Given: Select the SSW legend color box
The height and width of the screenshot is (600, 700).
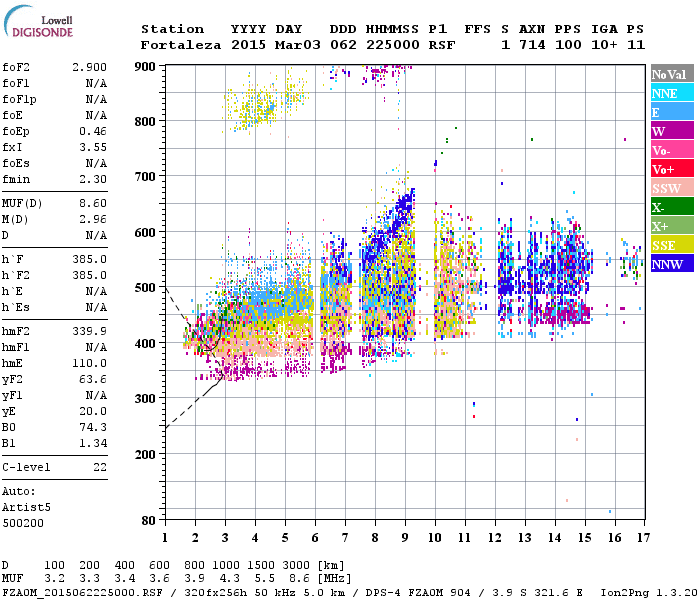Looking at the screenshot, I should [x=671, y=188].
